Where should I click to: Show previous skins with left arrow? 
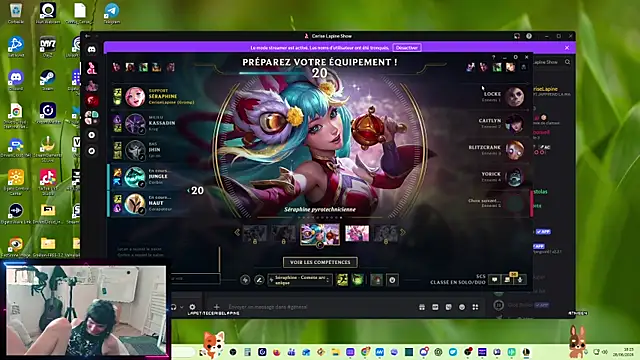pyautogui.click(x=237, y=233)
